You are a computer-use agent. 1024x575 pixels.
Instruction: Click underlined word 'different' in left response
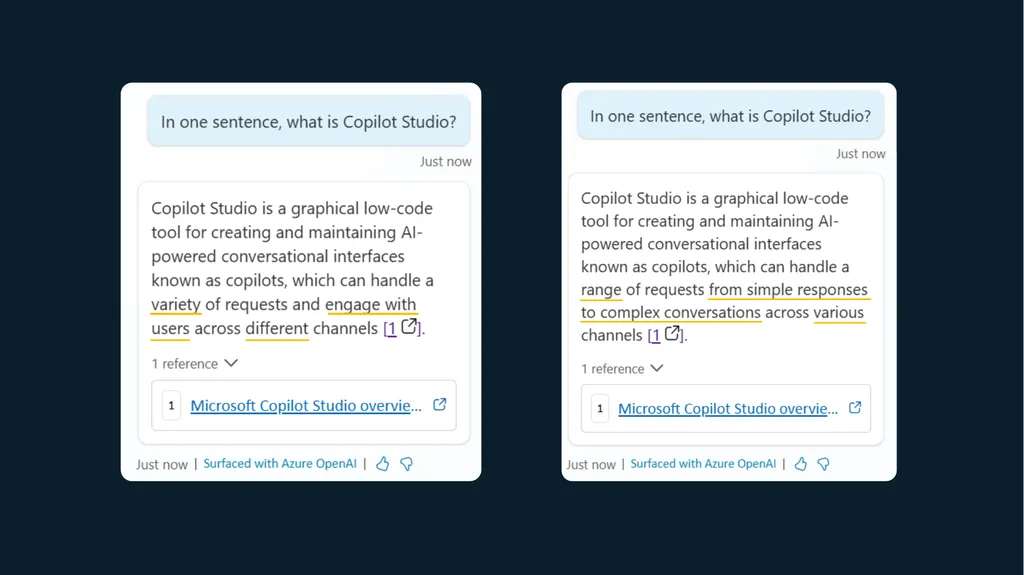coord(277,328)
